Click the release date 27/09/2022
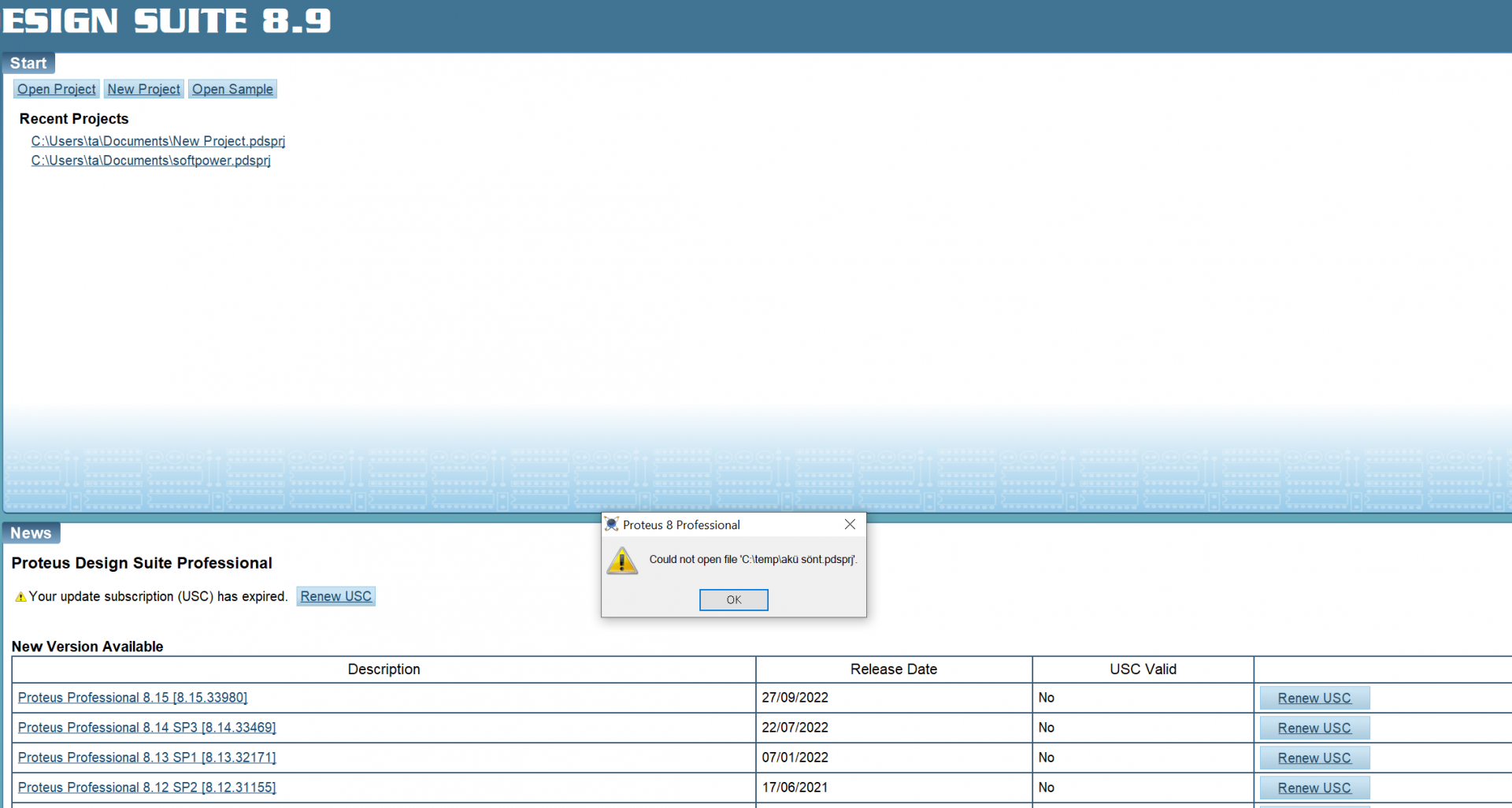This screenshot has width=1512, height=808. [795, 698]
